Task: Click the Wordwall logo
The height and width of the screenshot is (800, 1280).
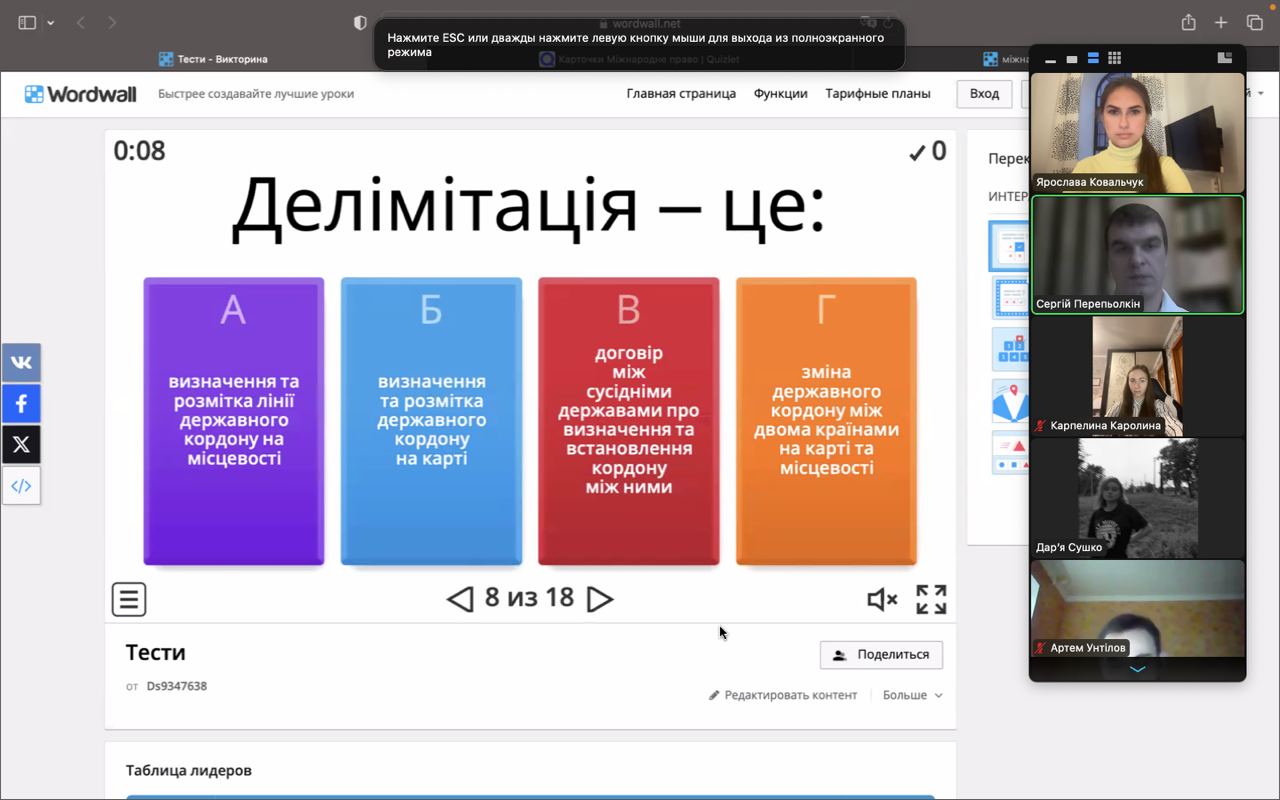Action: click(81, 94)
